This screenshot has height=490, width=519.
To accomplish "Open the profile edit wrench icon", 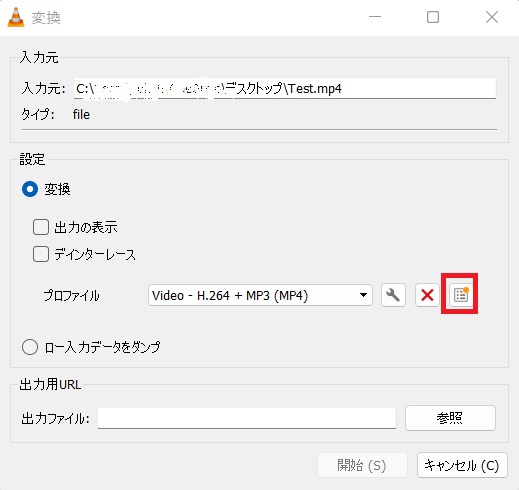I will (x=393, y=295).
